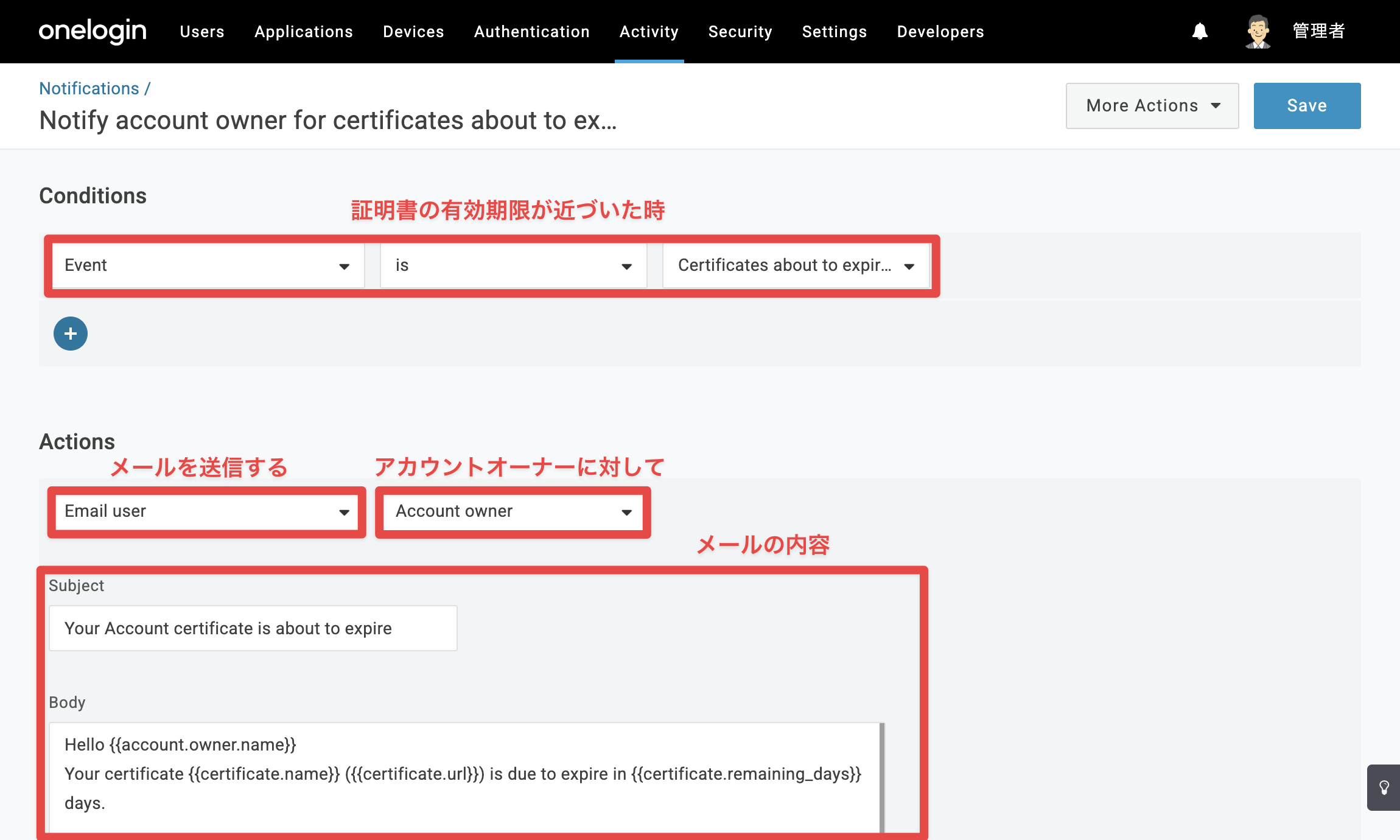Click inside the Body text area
Viewport: 1400px width, 840px height.
(464, 777)
